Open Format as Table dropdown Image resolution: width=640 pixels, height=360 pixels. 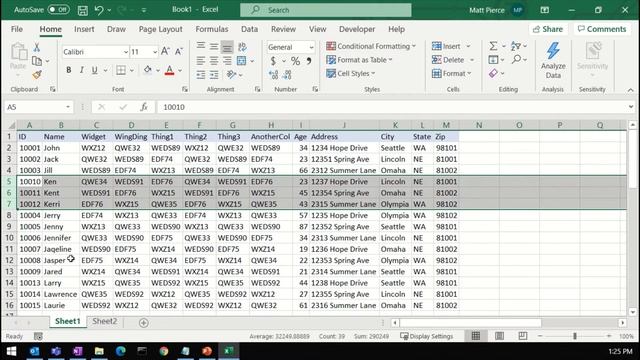tap(359, 60)
